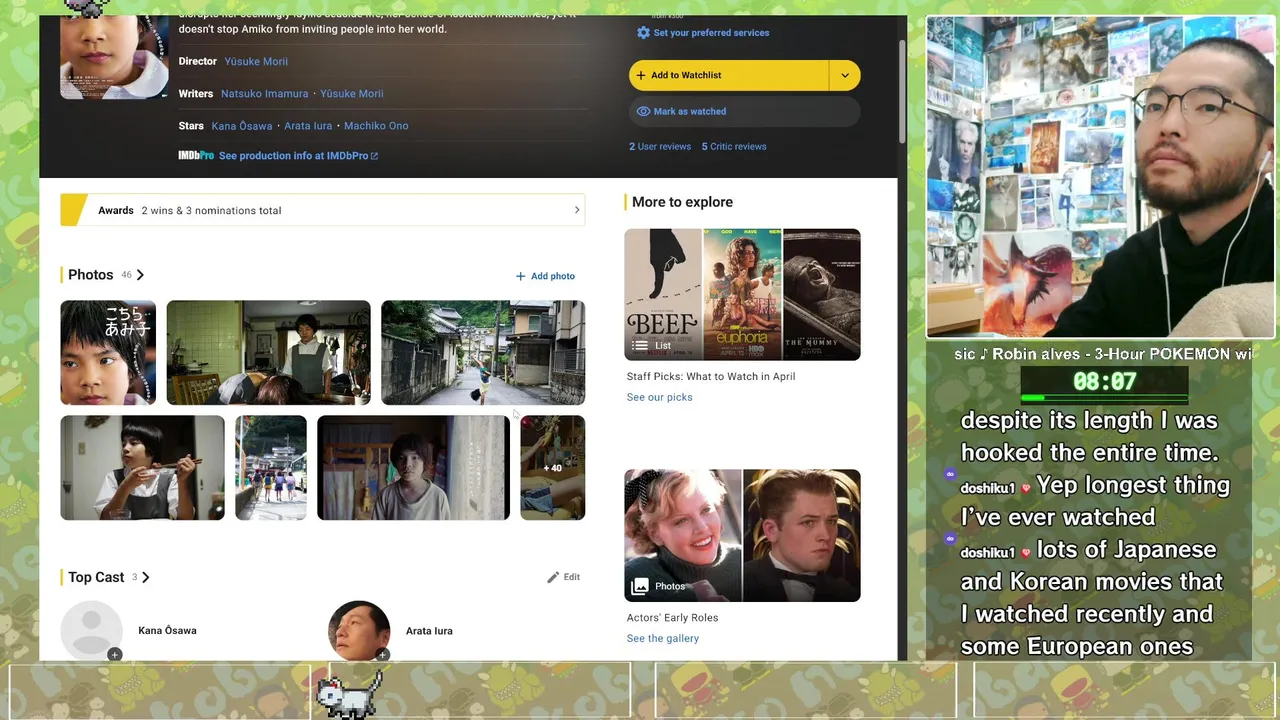This screenshot has height=720, width=1280.
Task: Click Kana Ōsawa placeholder avatar
Action: (91, 630)
